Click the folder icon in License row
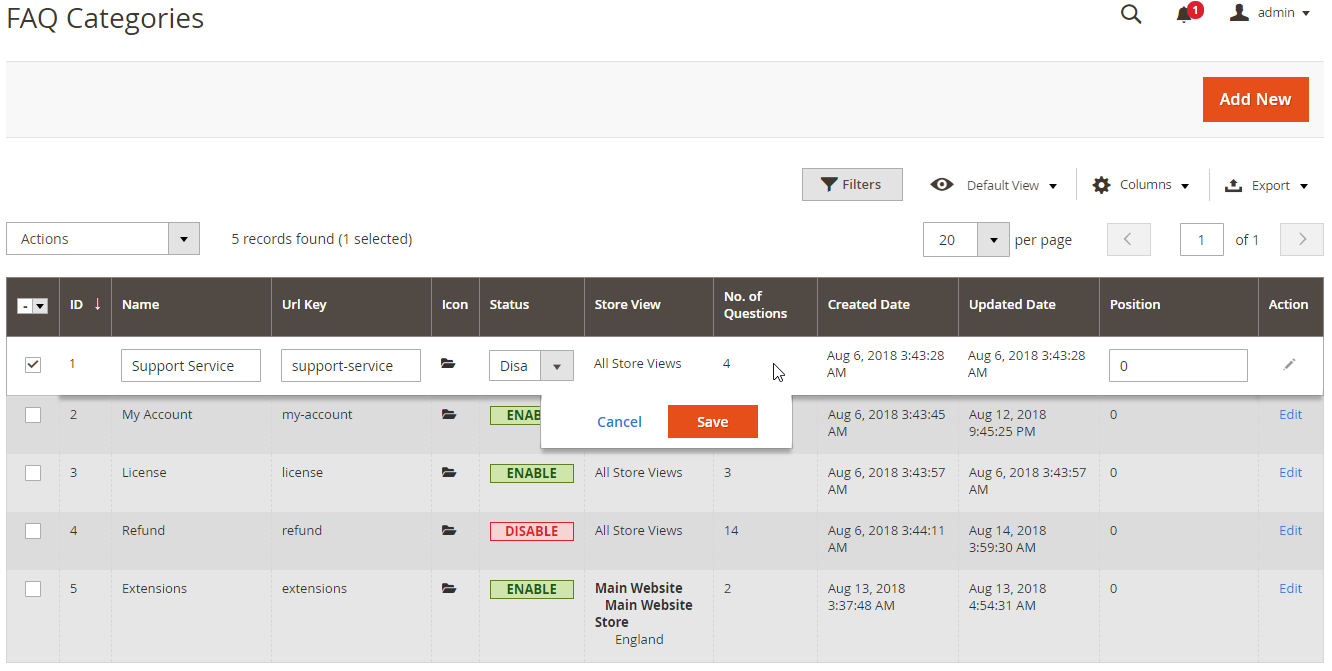1332x671 pixels. (449, 472)
